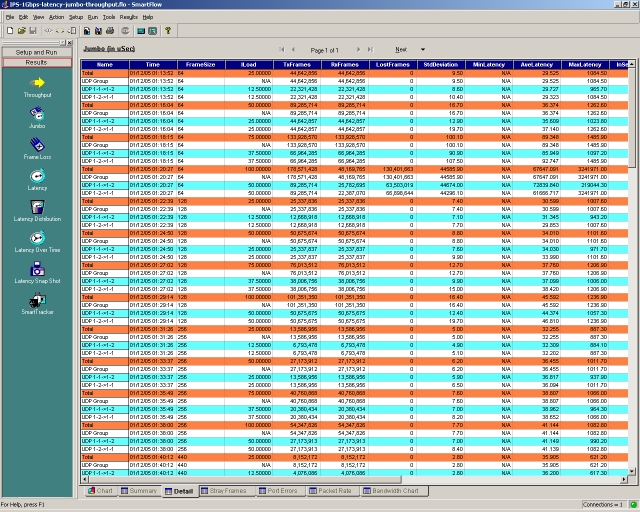Open the Tools menu
The image size is (640, 512).
(109, 17)
